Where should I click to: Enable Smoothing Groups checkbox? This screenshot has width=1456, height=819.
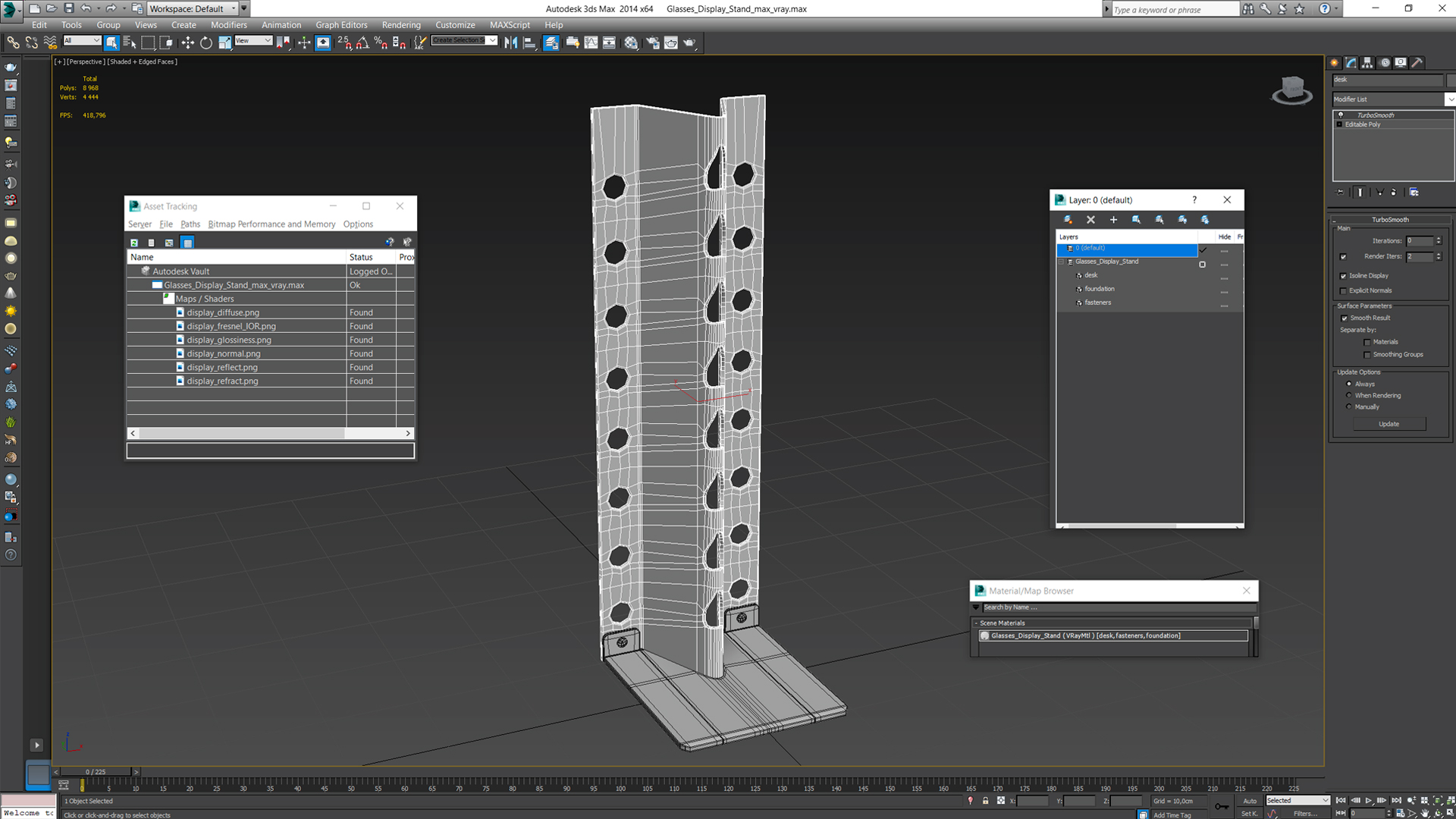pos(1367,355)
